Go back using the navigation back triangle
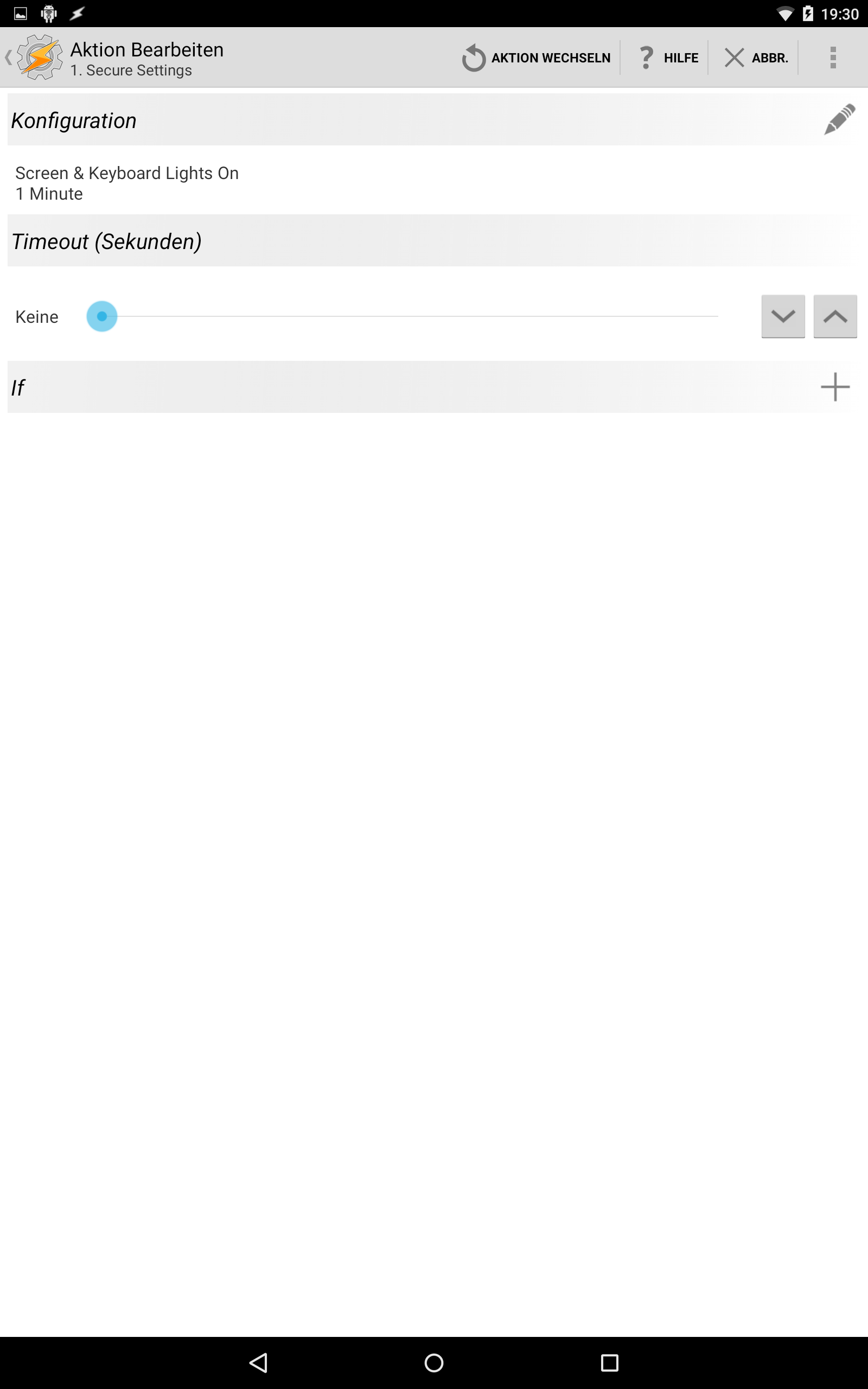This screenshot has height=1389, width=868. pos(258,1362)
